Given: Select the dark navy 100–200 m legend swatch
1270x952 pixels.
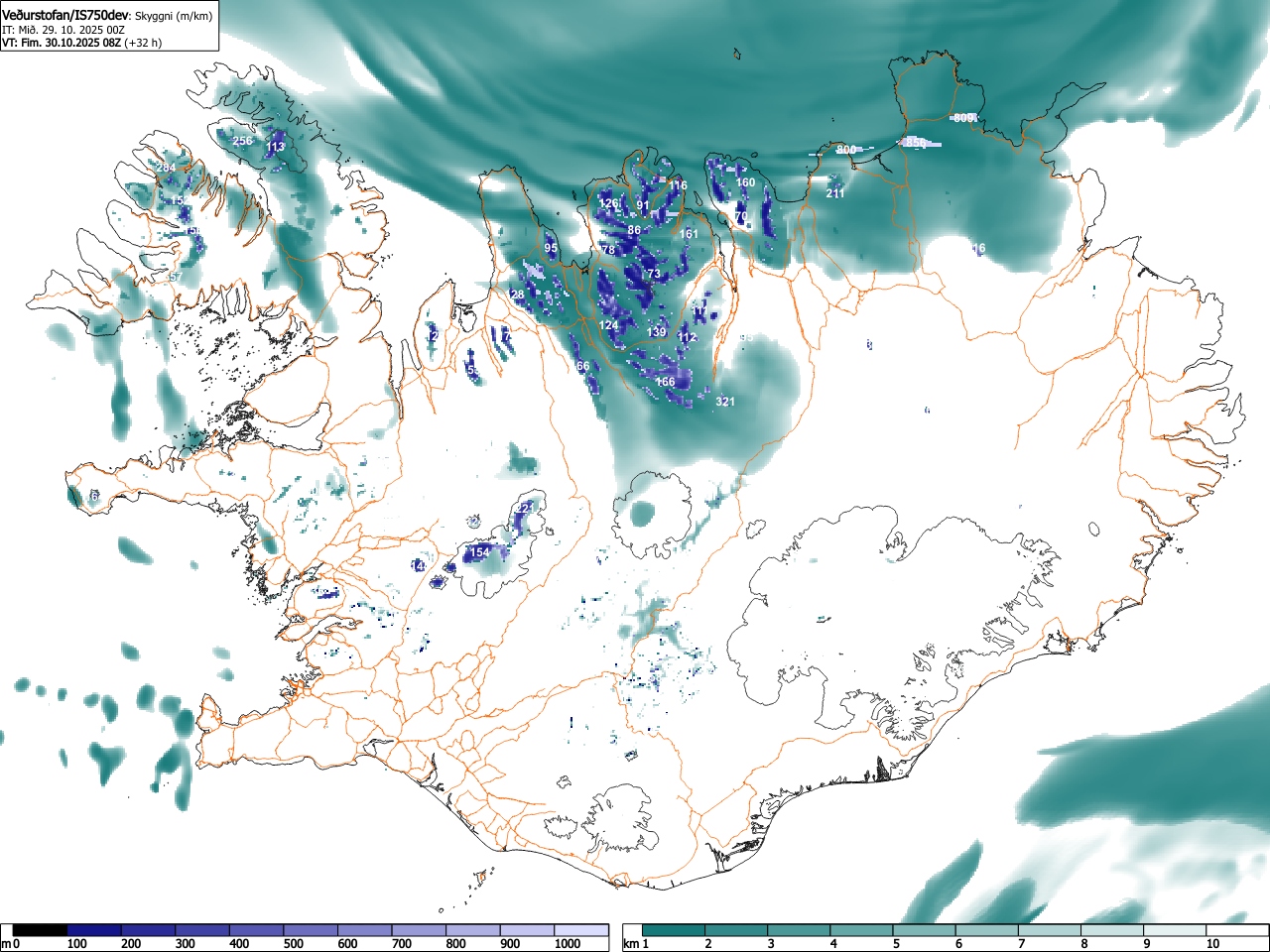Looking at the screenshot, I should 94,930.
